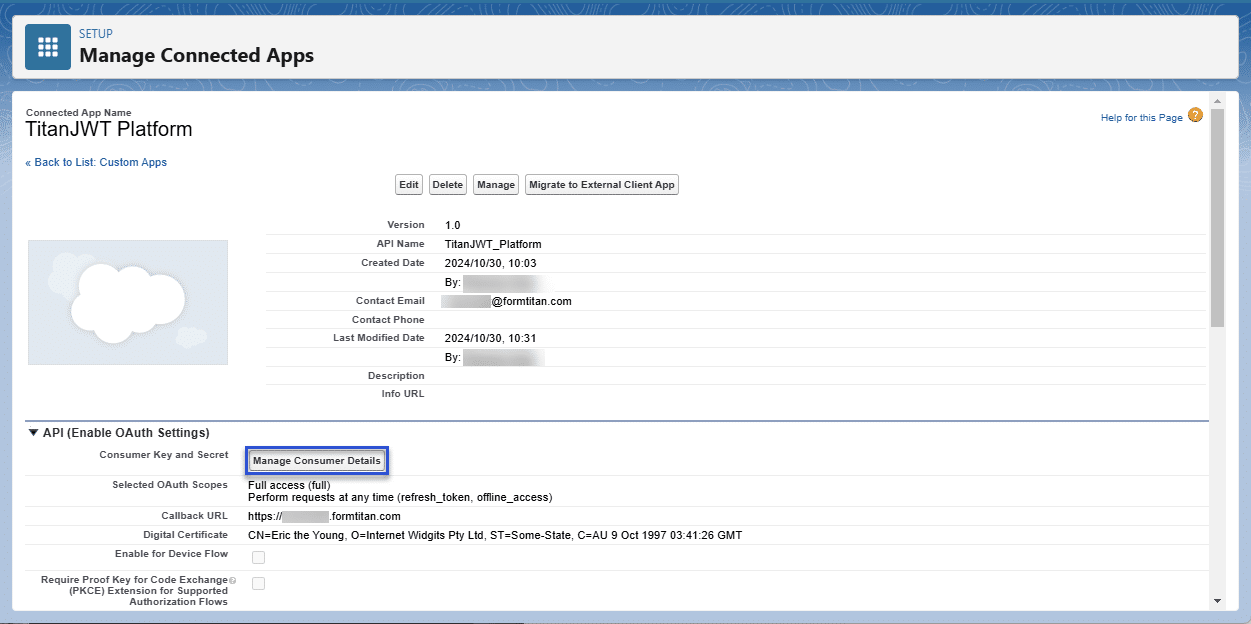Enable the Device Flow checkbox

258,557
